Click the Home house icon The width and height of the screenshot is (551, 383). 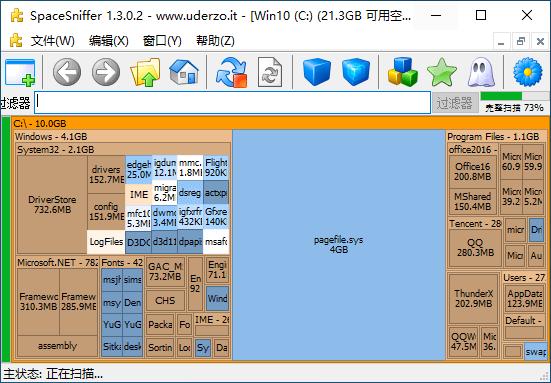(x=184, y=72)
